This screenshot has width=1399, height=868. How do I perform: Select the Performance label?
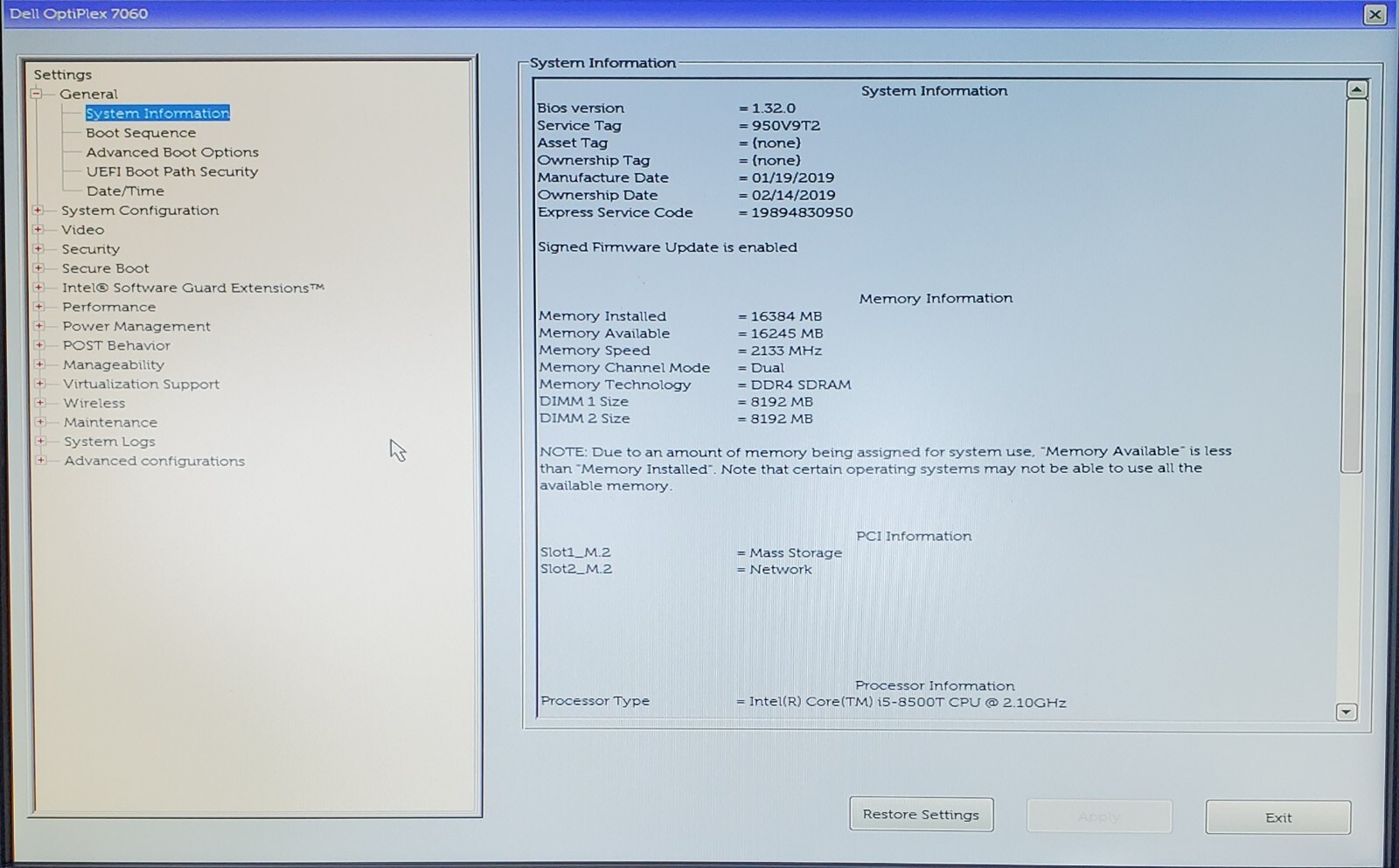coord(108,307)
